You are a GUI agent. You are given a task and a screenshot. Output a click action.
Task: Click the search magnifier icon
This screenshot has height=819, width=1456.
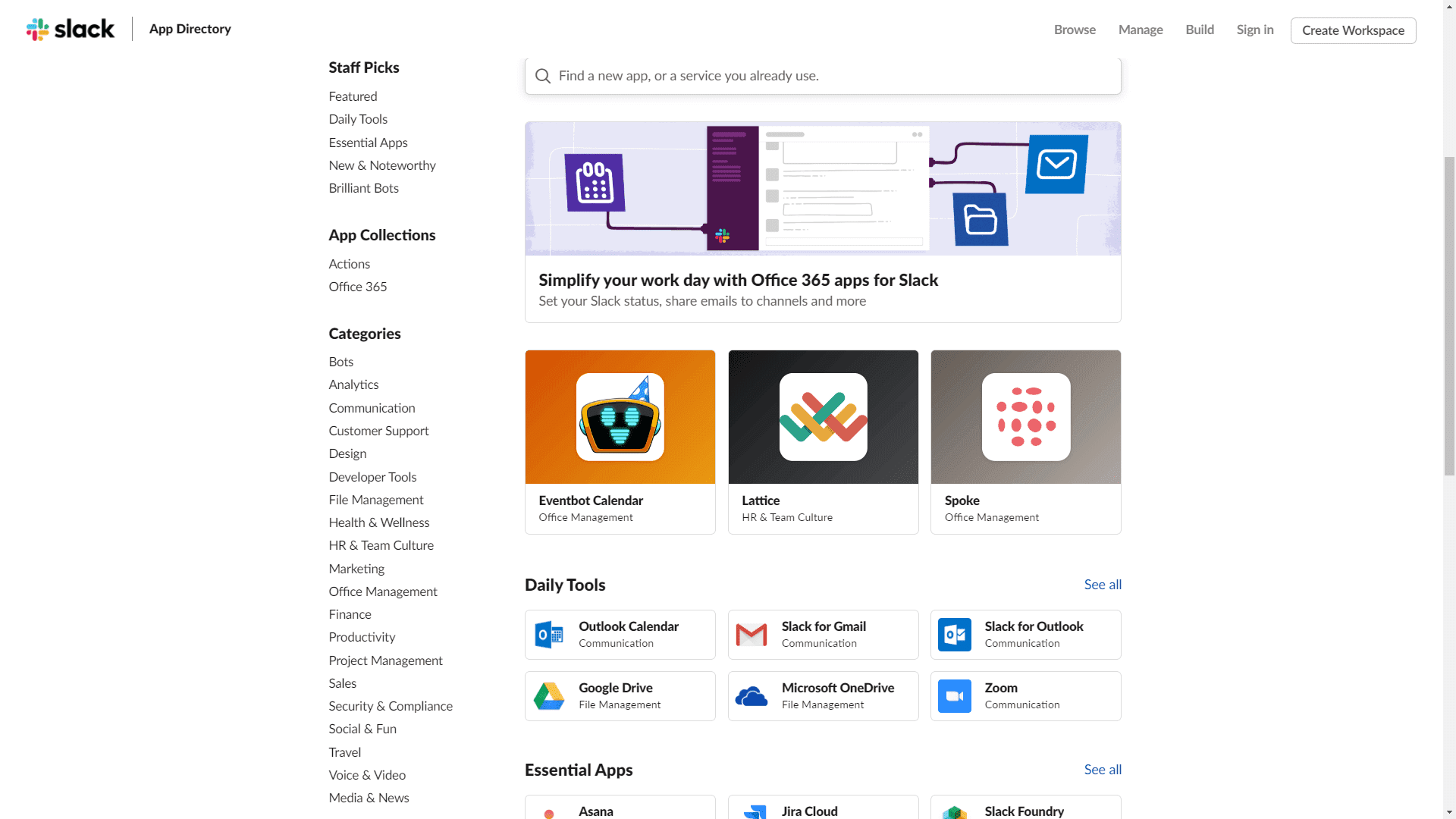pyautogui.click(x=542, y=76)
